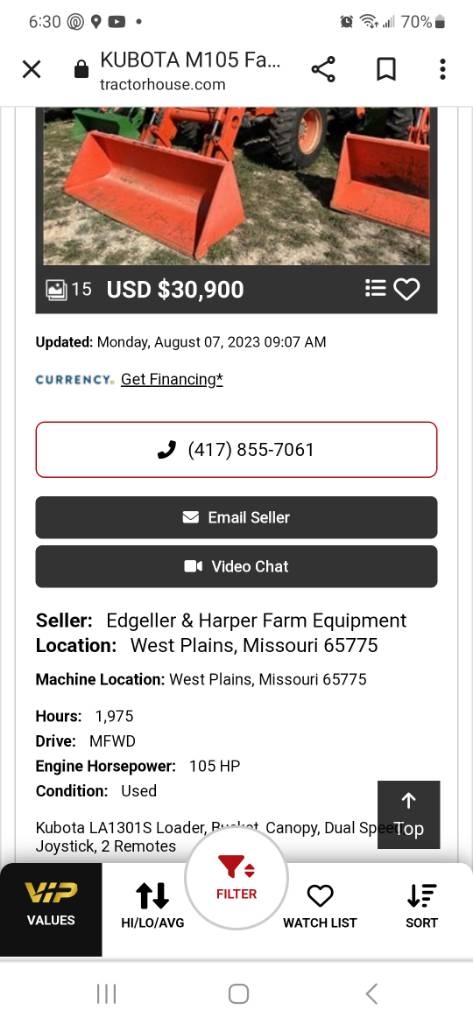Click the Get Financing link
This screenshot has width=473, height=1024.
pyautogui.click(x=172, y=379)
